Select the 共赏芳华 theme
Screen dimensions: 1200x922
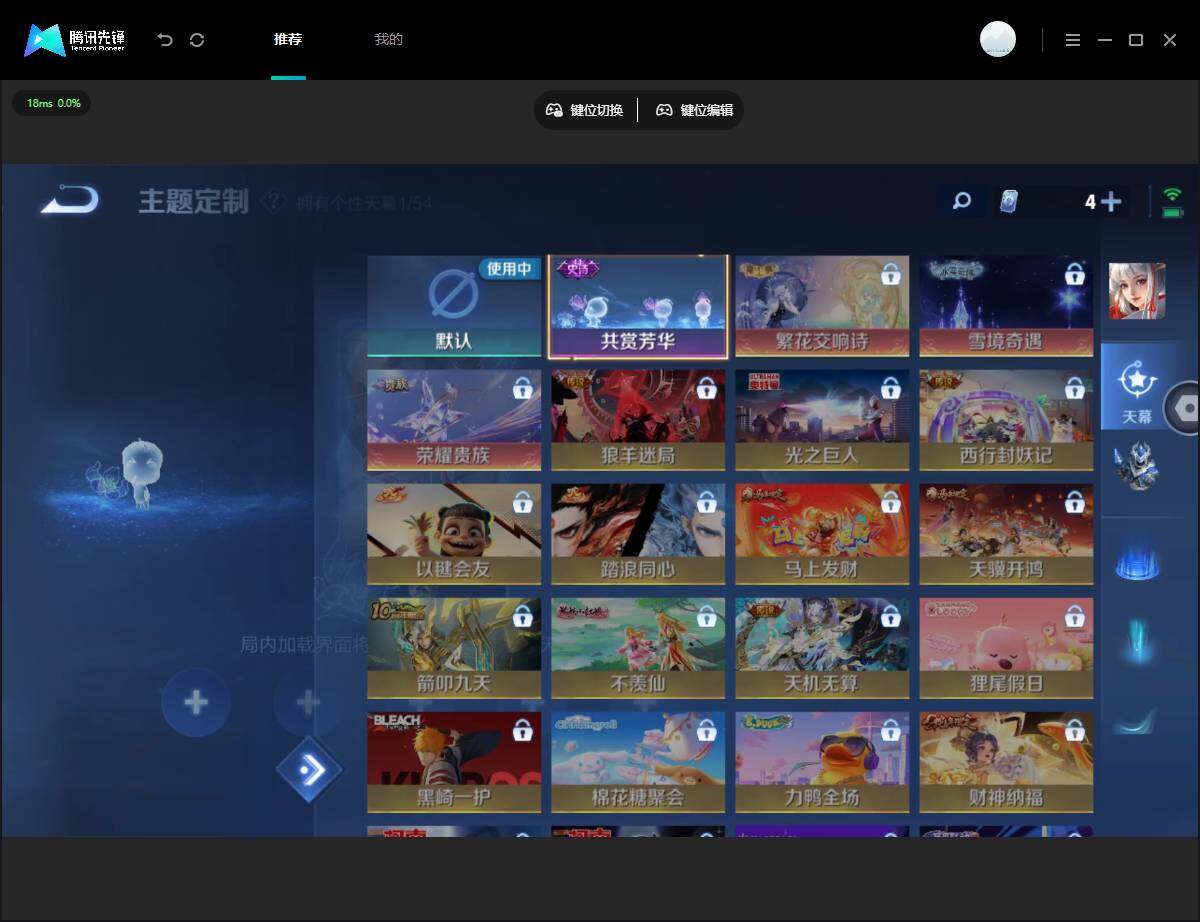638,306
